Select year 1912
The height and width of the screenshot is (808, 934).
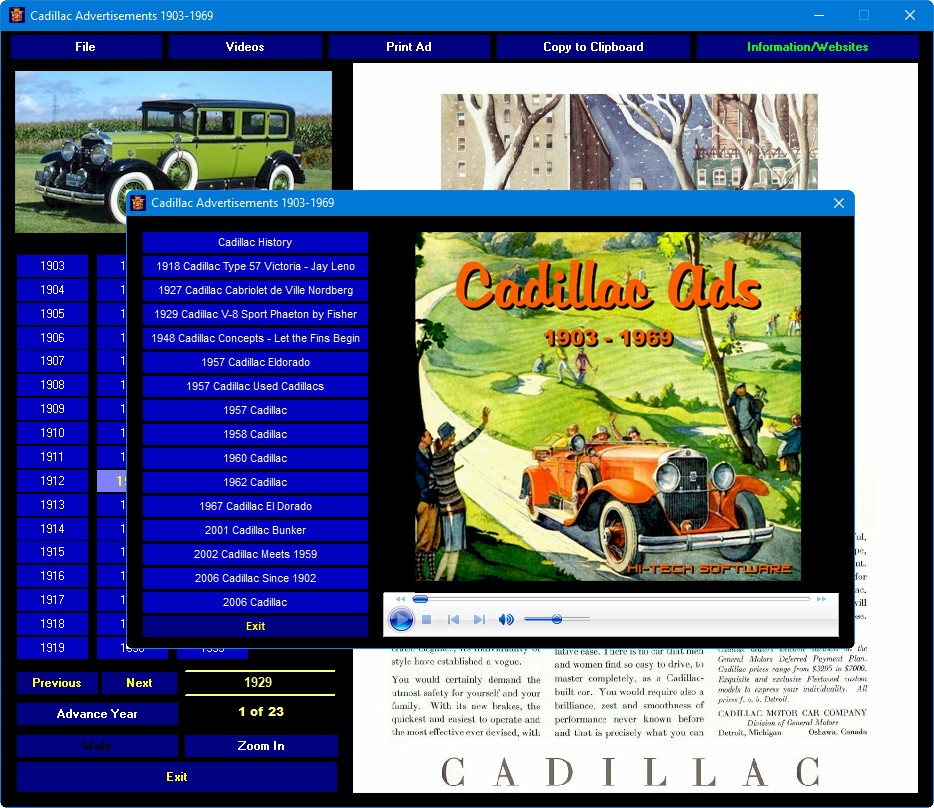coord(52,481)
